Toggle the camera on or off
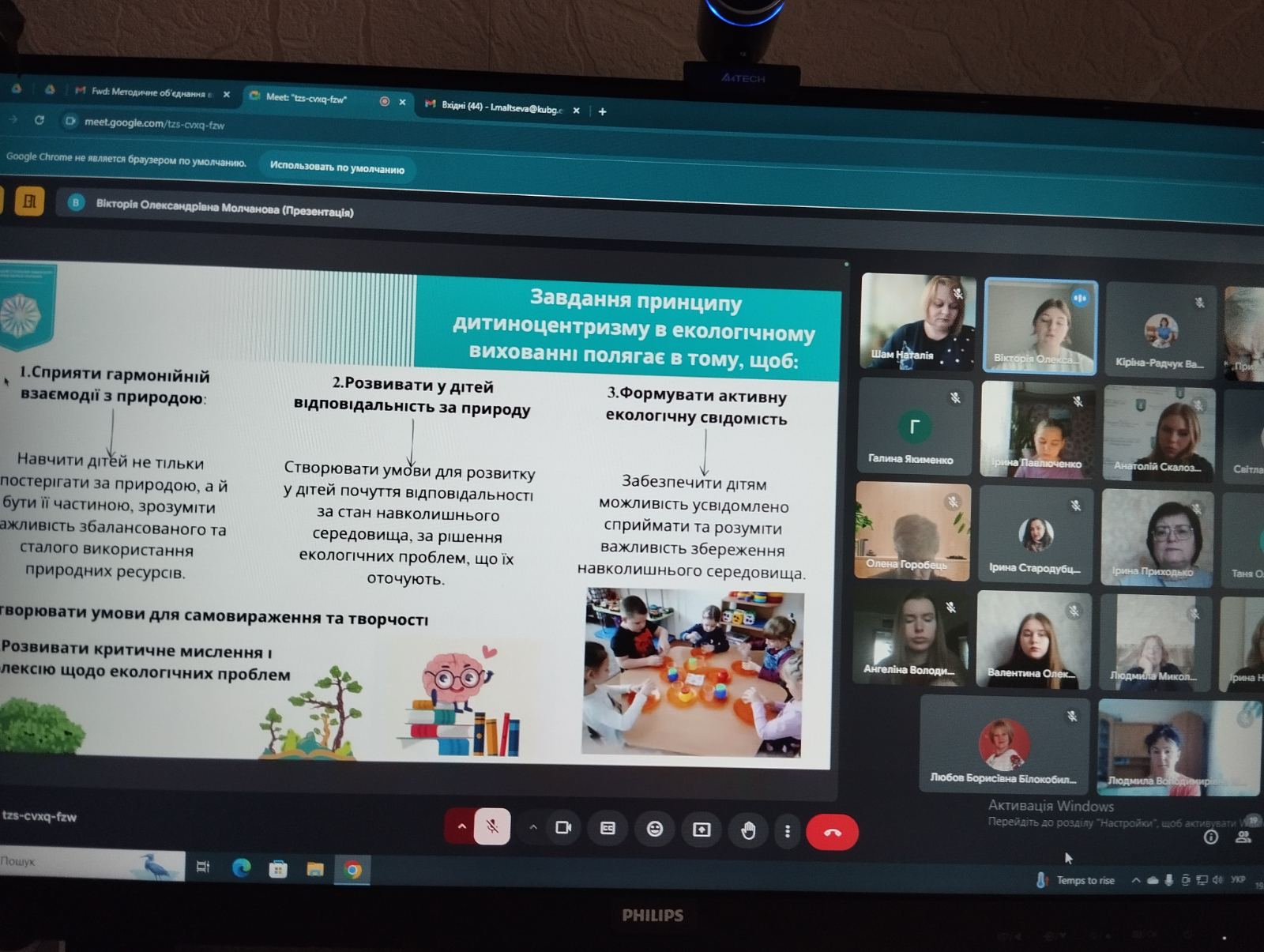Screen dimensions: 1264x952 pyautogui.click(x=563, y=828)
